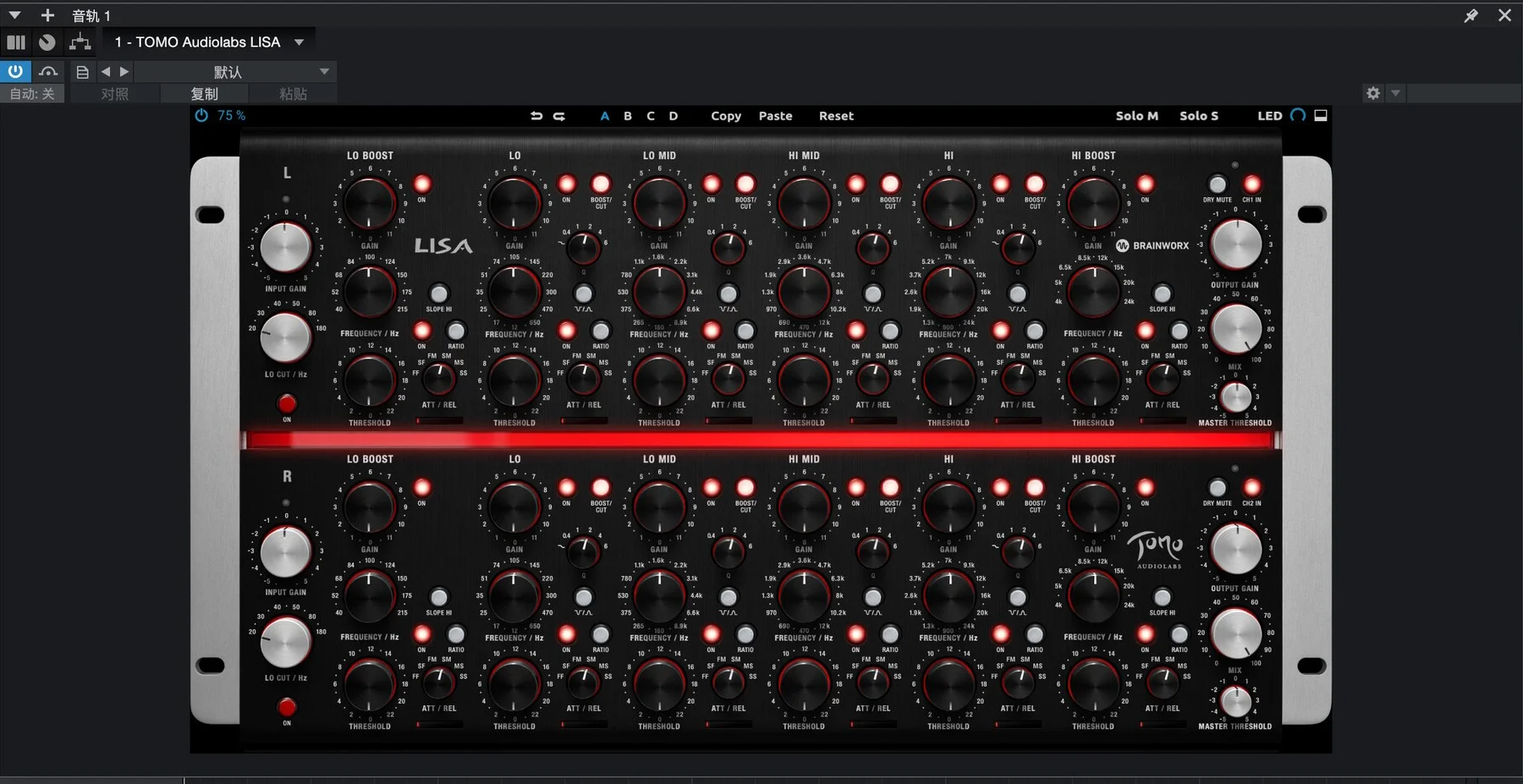Click the 对照 compare button
Image resolution: width=1523 pixels, height=784 pixels.
pyautogui.click(x=115, y=94)
